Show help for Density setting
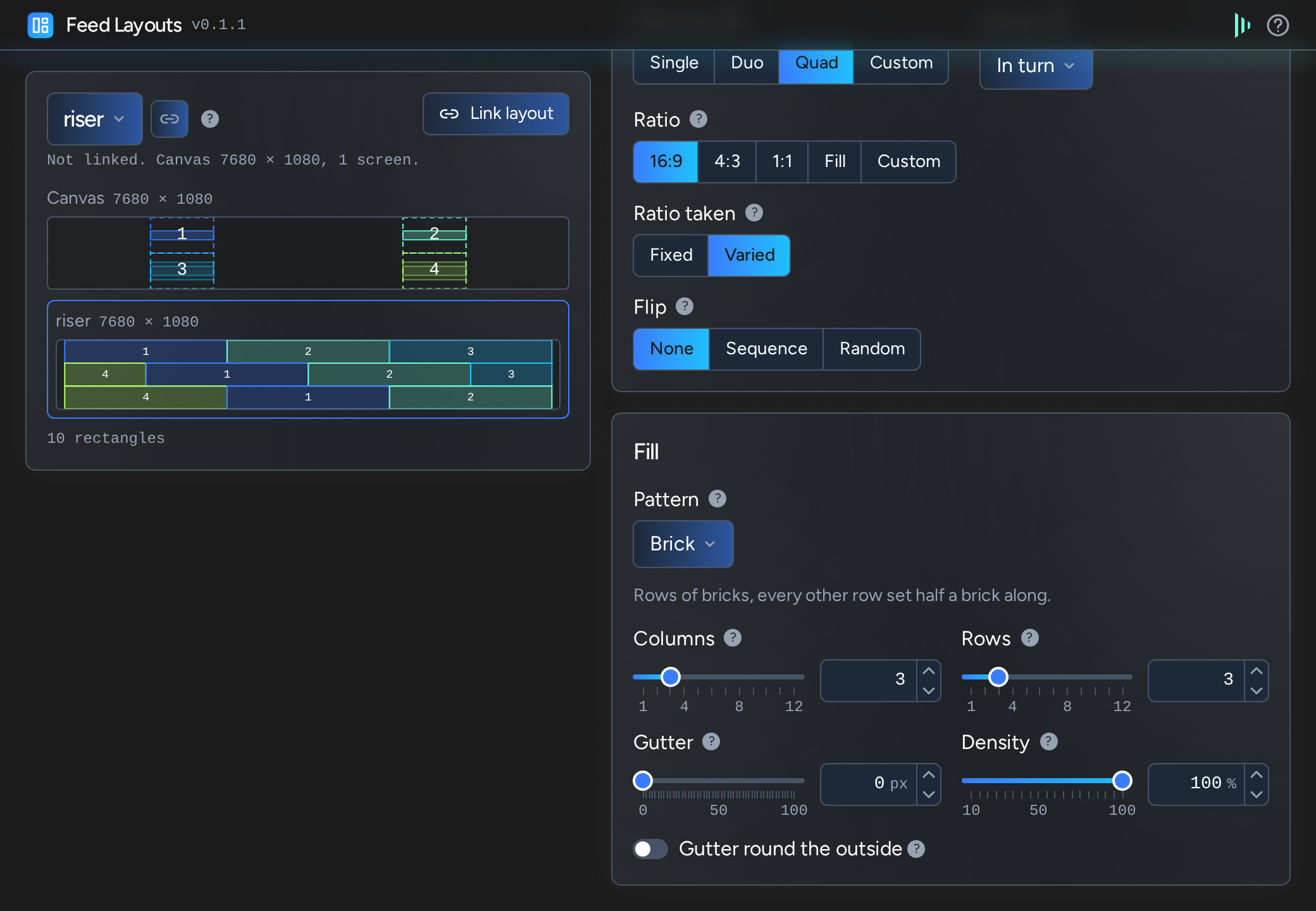 [1049, 741]
